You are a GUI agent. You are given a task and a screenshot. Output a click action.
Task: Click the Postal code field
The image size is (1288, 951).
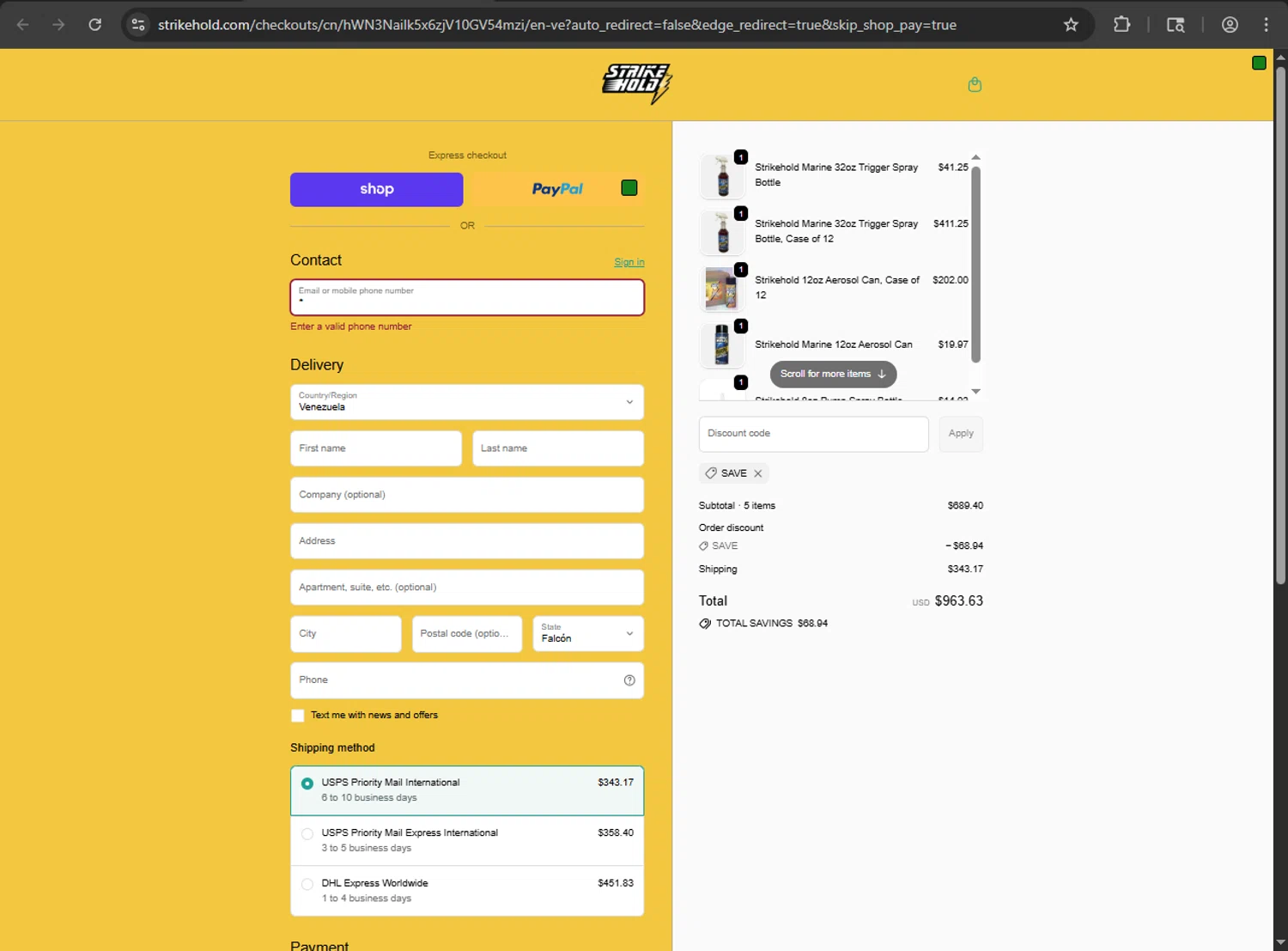tap(467, 634)
